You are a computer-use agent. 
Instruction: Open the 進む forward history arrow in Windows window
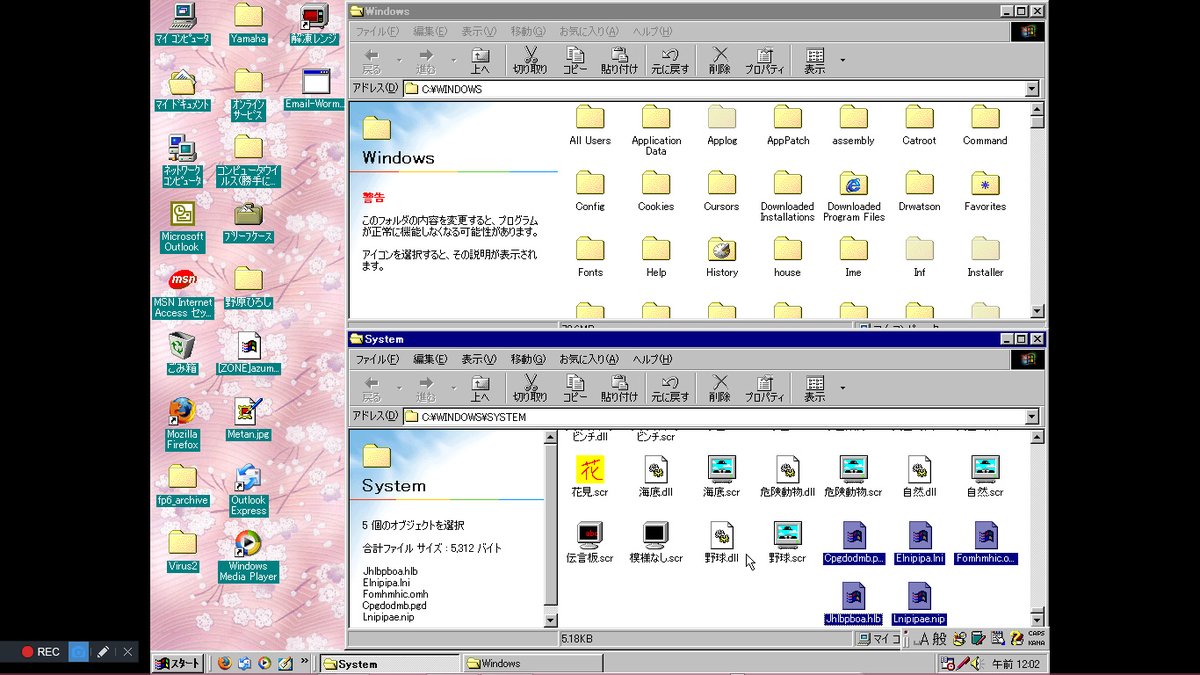point(452,60)
